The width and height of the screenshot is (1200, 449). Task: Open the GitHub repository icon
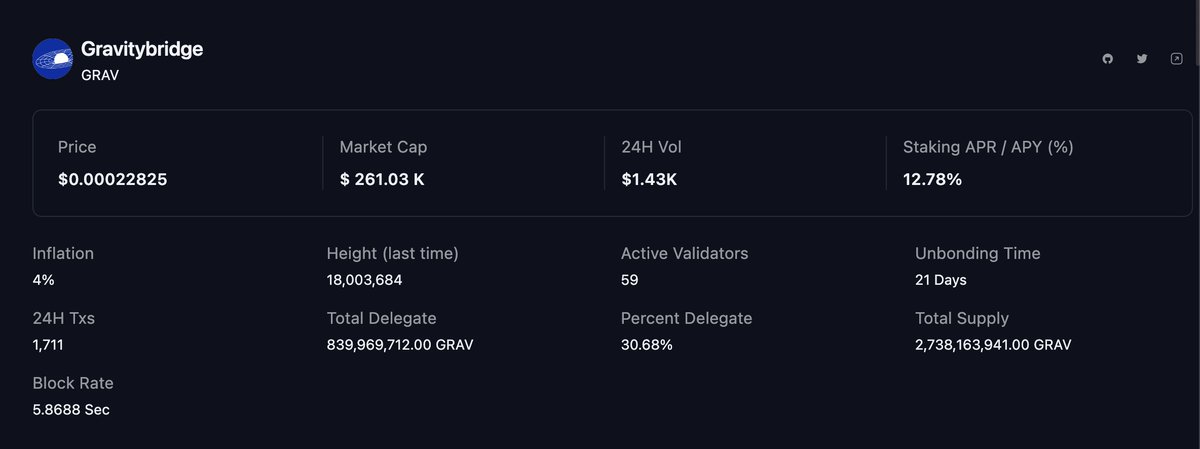coord(1107,59)
